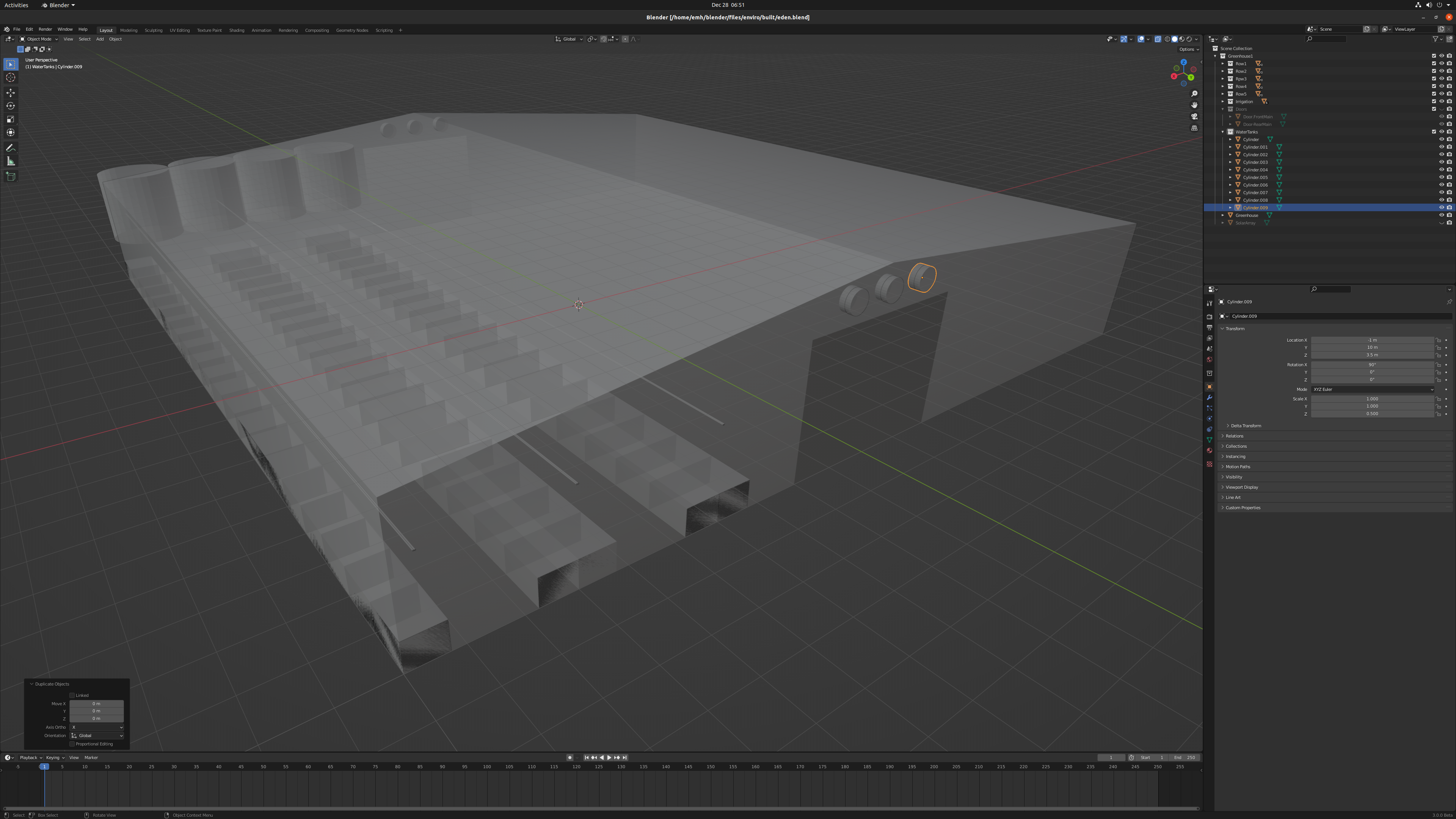Image resolution: width=1456 pixels, height=819 pixels.
Task: Open the Global transform orientation dropdown
Action: click(x=569, y=39)
